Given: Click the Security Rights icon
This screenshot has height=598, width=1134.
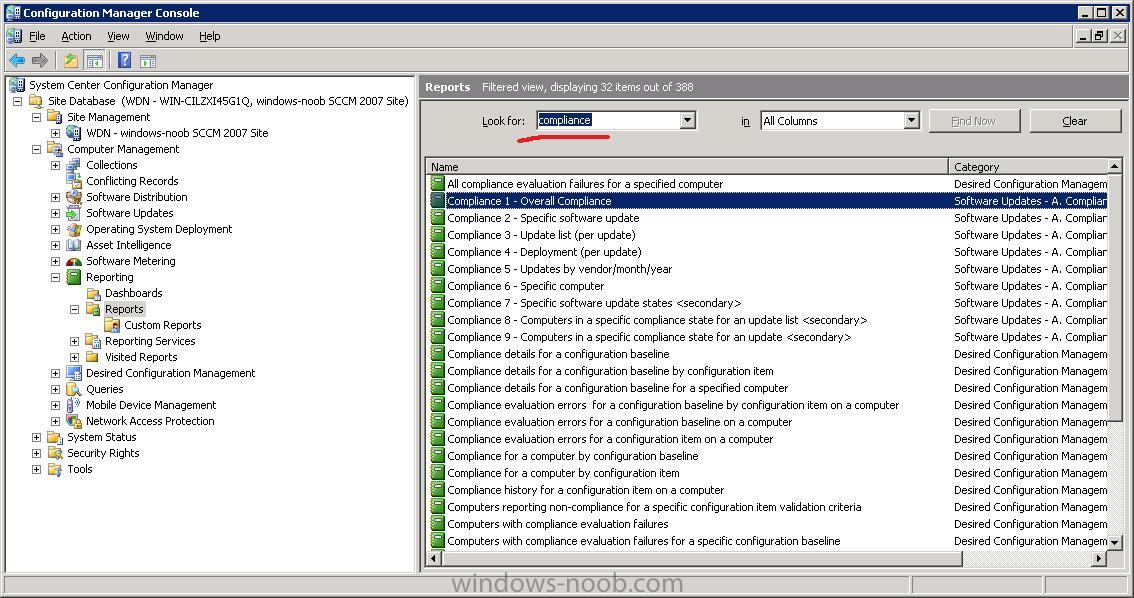Looking at the screenshot, I should tap(55, 453).
